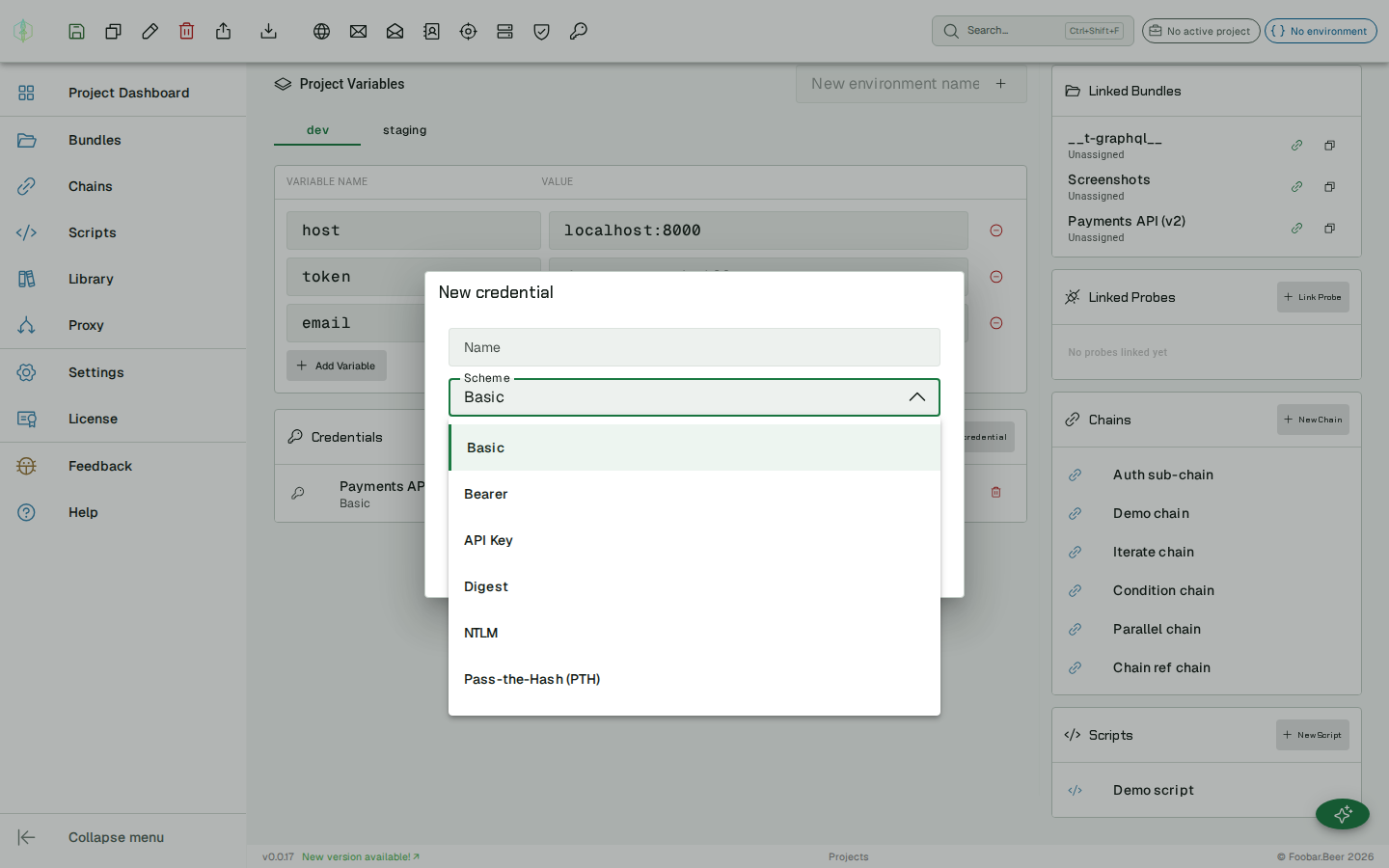
Task: Click the green sparkle assistant floating button
Action: [x=1343, y=814]
